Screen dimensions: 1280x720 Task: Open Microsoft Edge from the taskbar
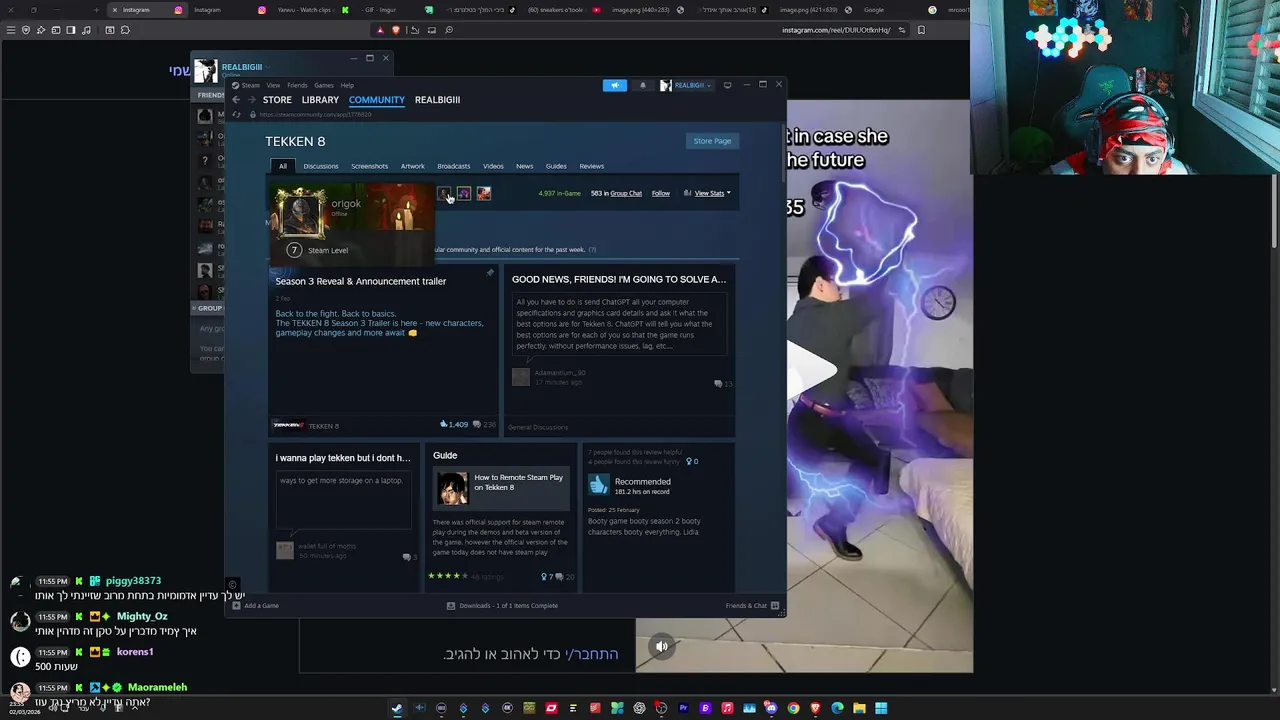837,708
